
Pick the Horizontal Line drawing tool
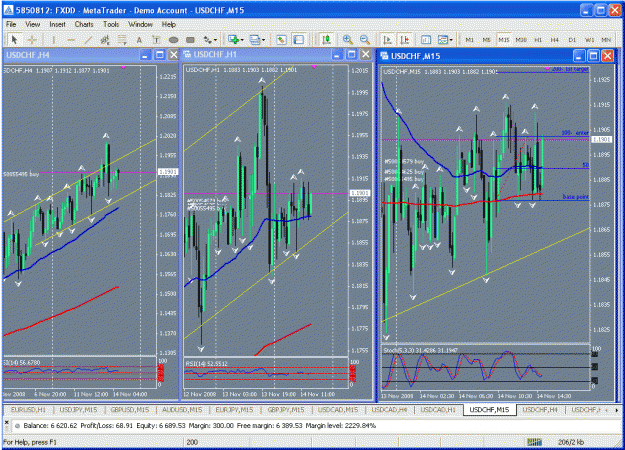coord(71,39)
